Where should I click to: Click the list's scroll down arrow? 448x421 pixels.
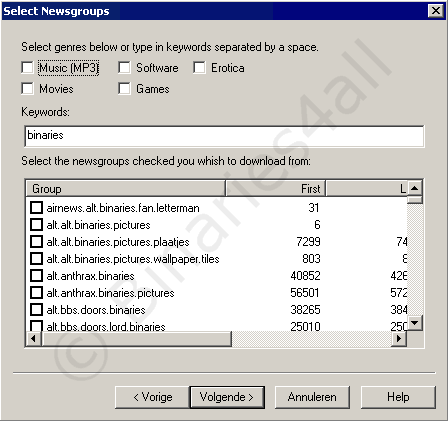click(x=415, y=323)
